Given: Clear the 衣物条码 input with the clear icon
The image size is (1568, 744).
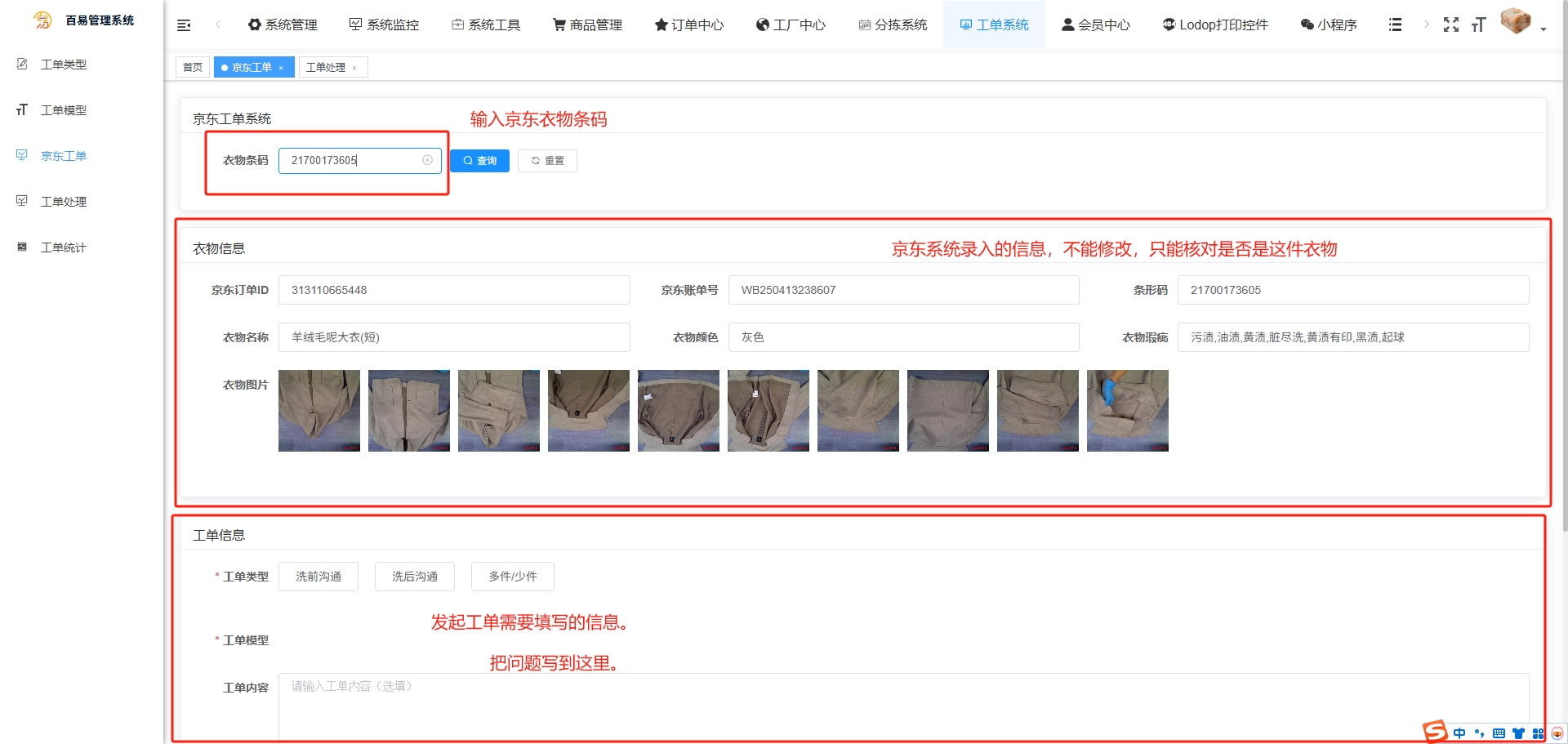Looking at the screenshot, I should pyautogui.click(x=427, y=160).
